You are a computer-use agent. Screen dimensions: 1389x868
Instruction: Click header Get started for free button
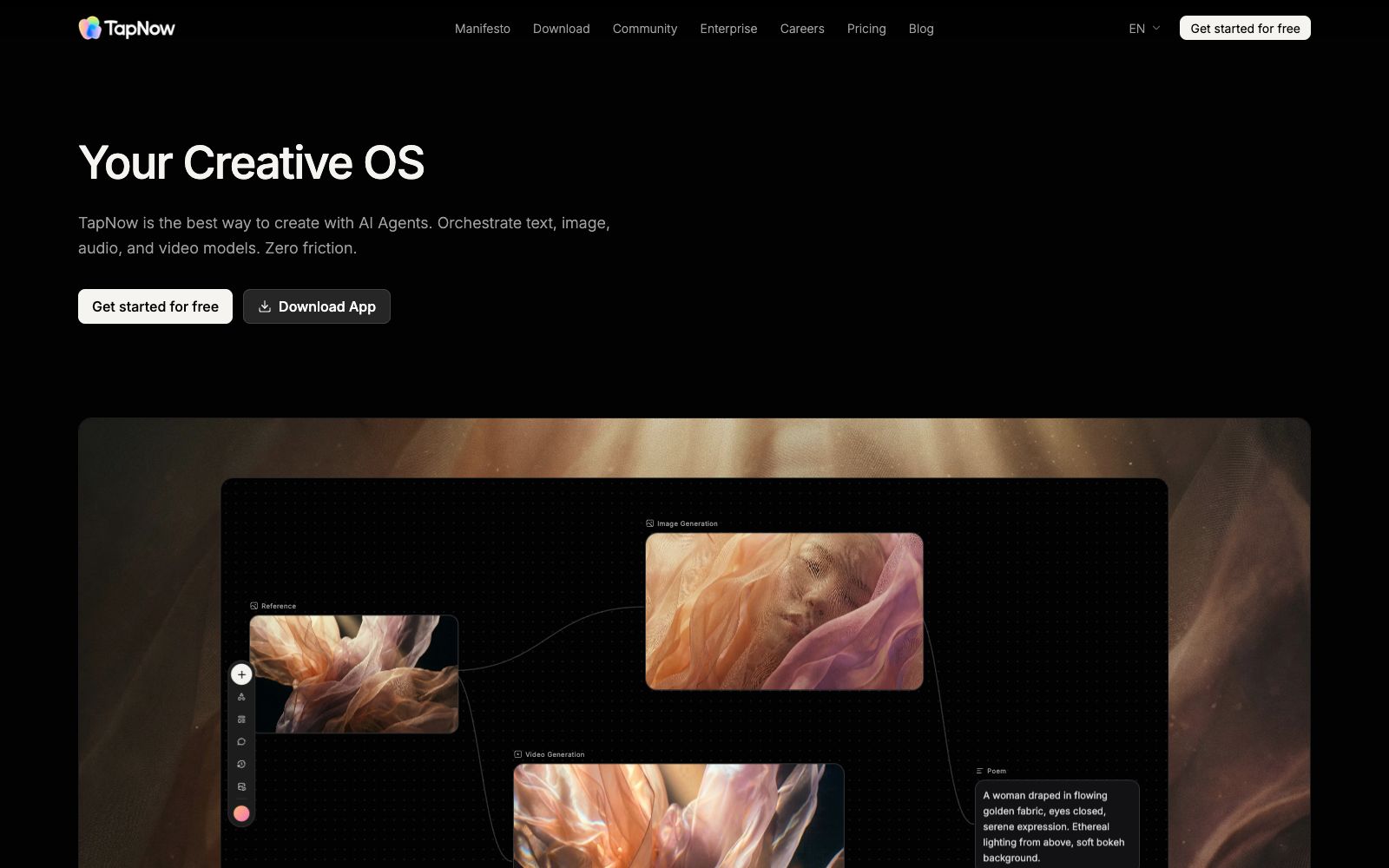(x=1245, y=29)
